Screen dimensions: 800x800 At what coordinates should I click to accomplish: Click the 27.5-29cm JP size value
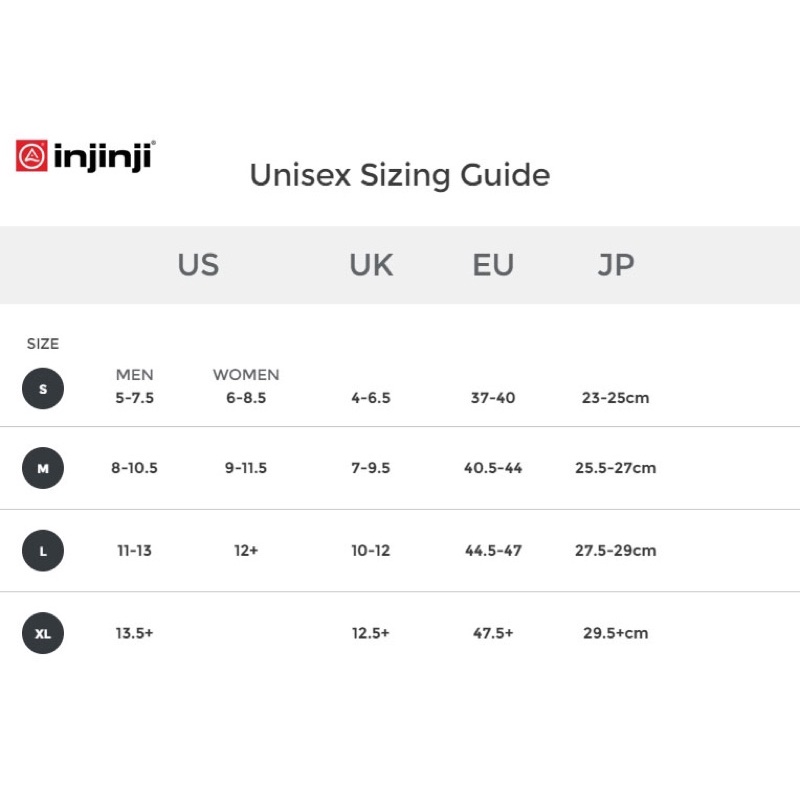(x=616, y=551)
